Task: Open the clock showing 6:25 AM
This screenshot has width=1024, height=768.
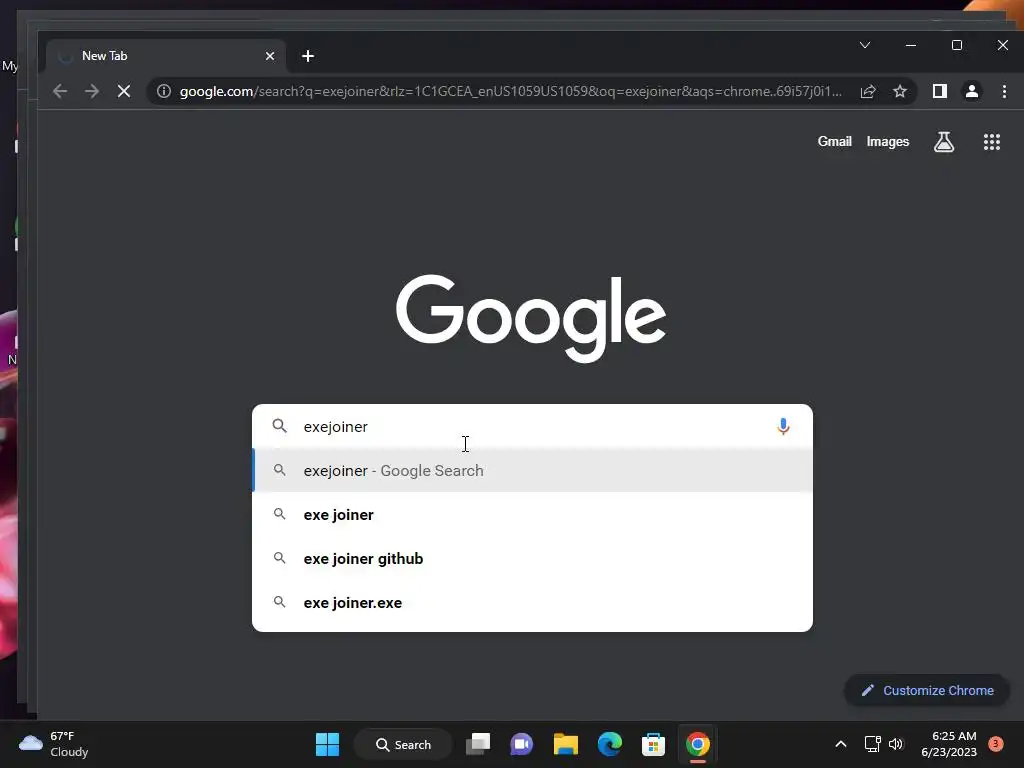Action: pos(949,744)
